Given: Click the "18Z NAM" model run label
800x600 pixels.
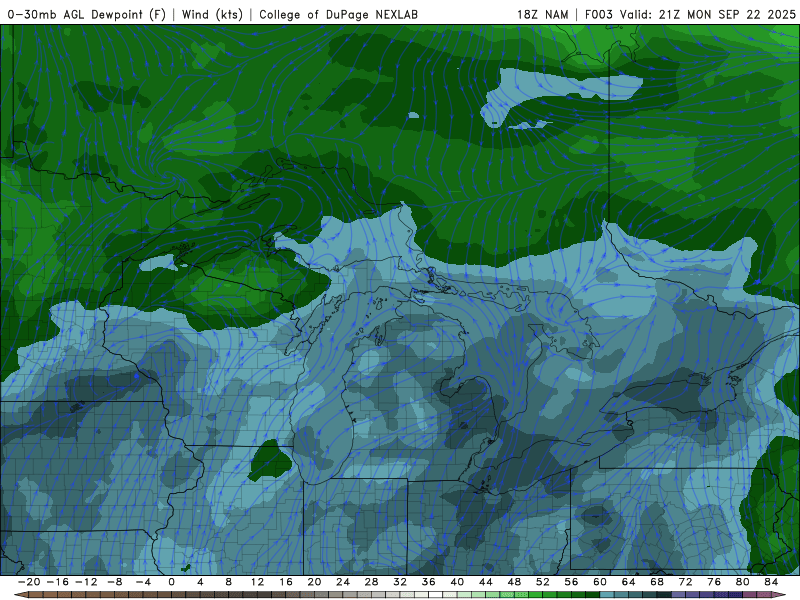Looking at the screenshot, I should coord(543,14).
